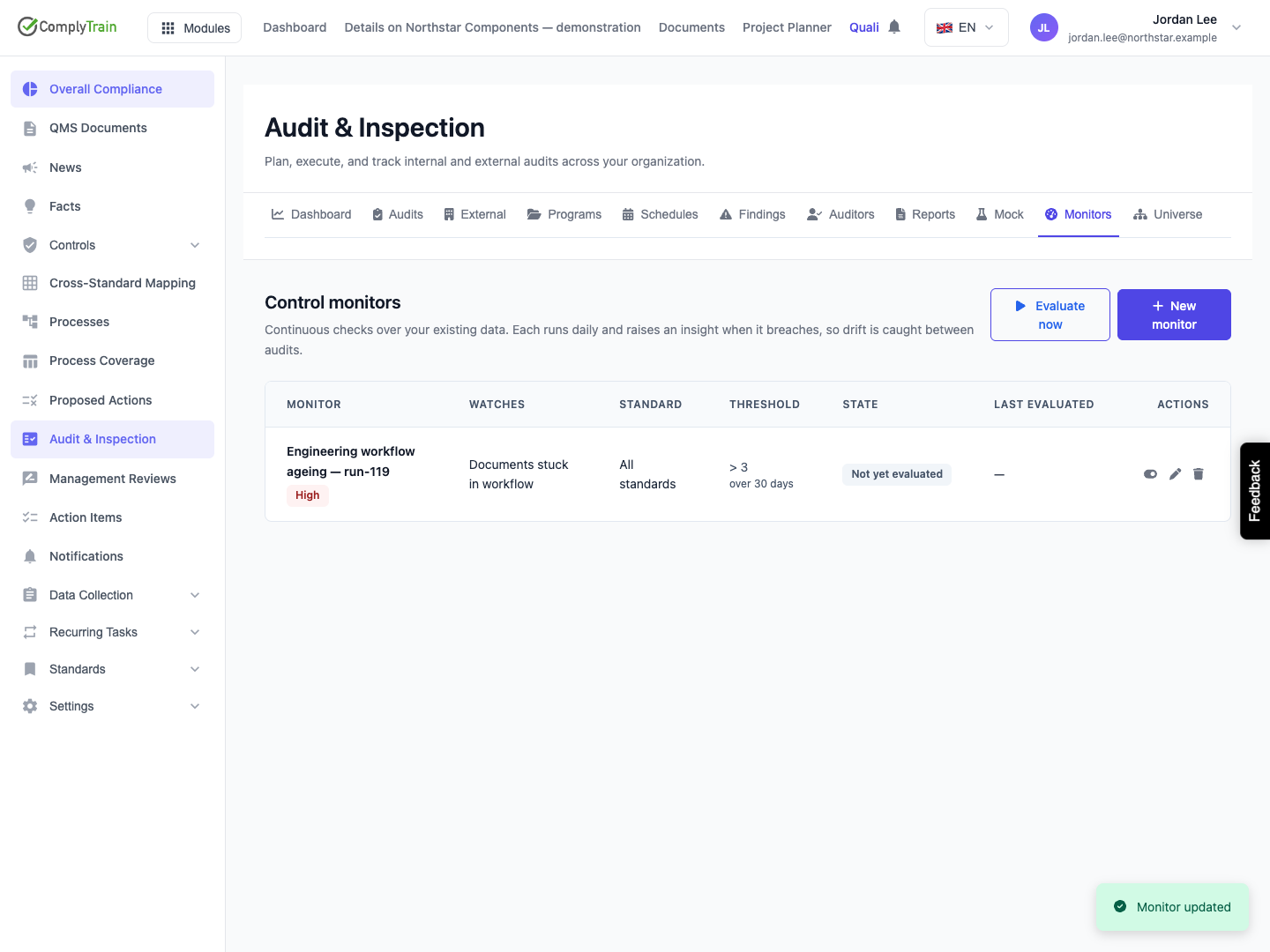Click the High severity badge
The image size is (1270, 952).
coord(308,495)
